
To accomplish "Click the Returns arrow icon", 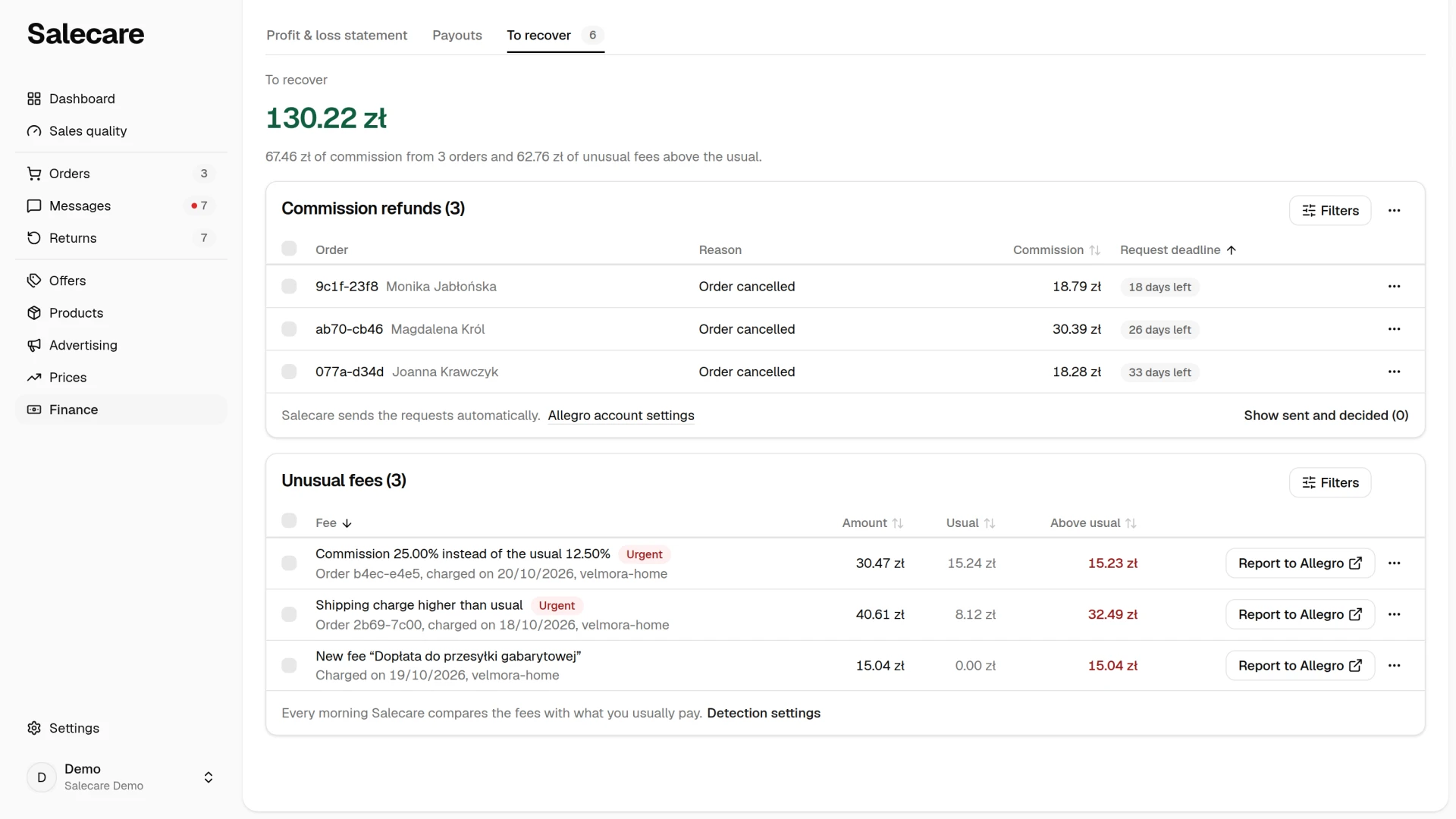I will [x=34, y=238].
